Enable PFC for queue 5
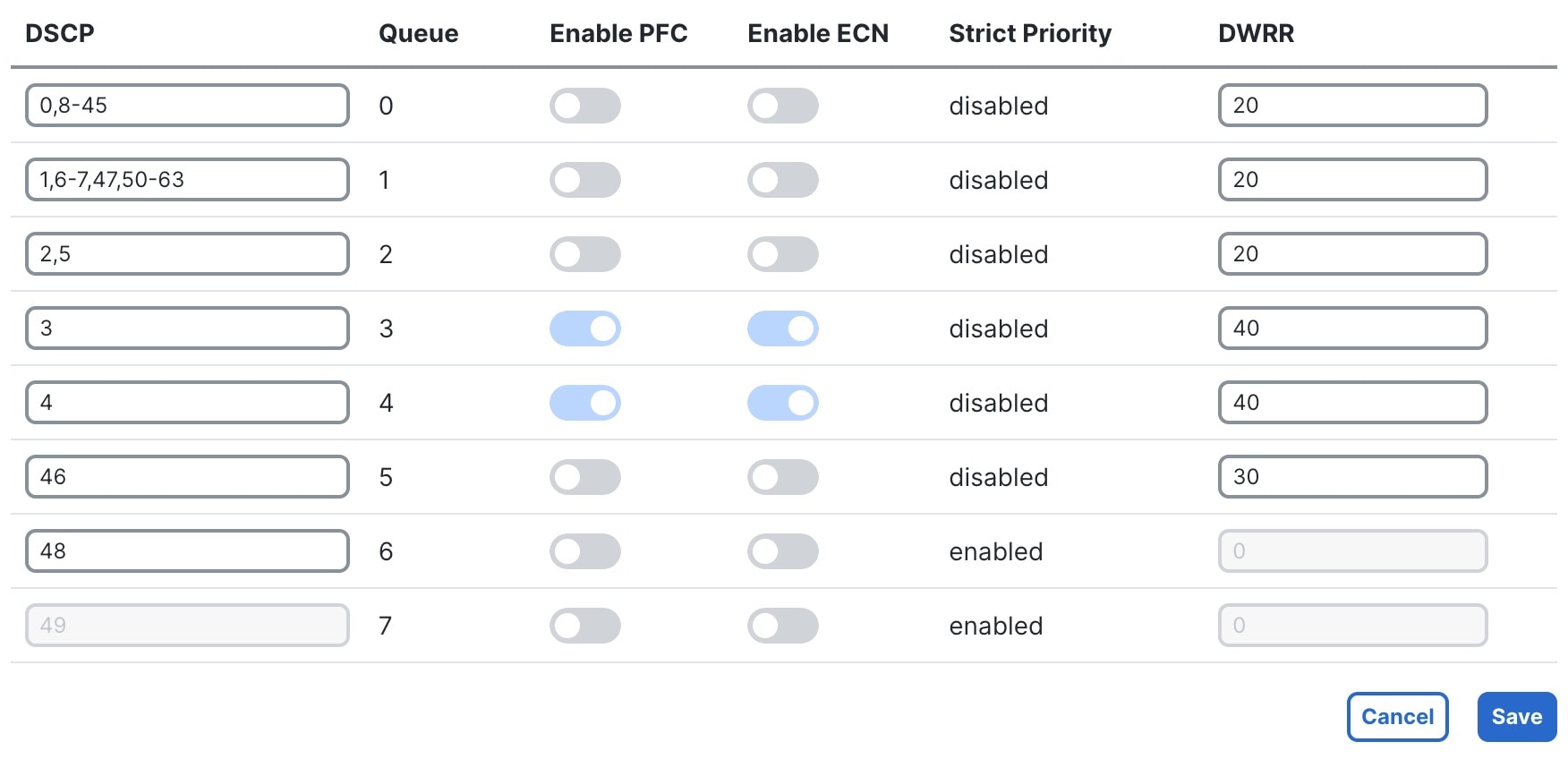1568x759 pixels. click(585, 476)
